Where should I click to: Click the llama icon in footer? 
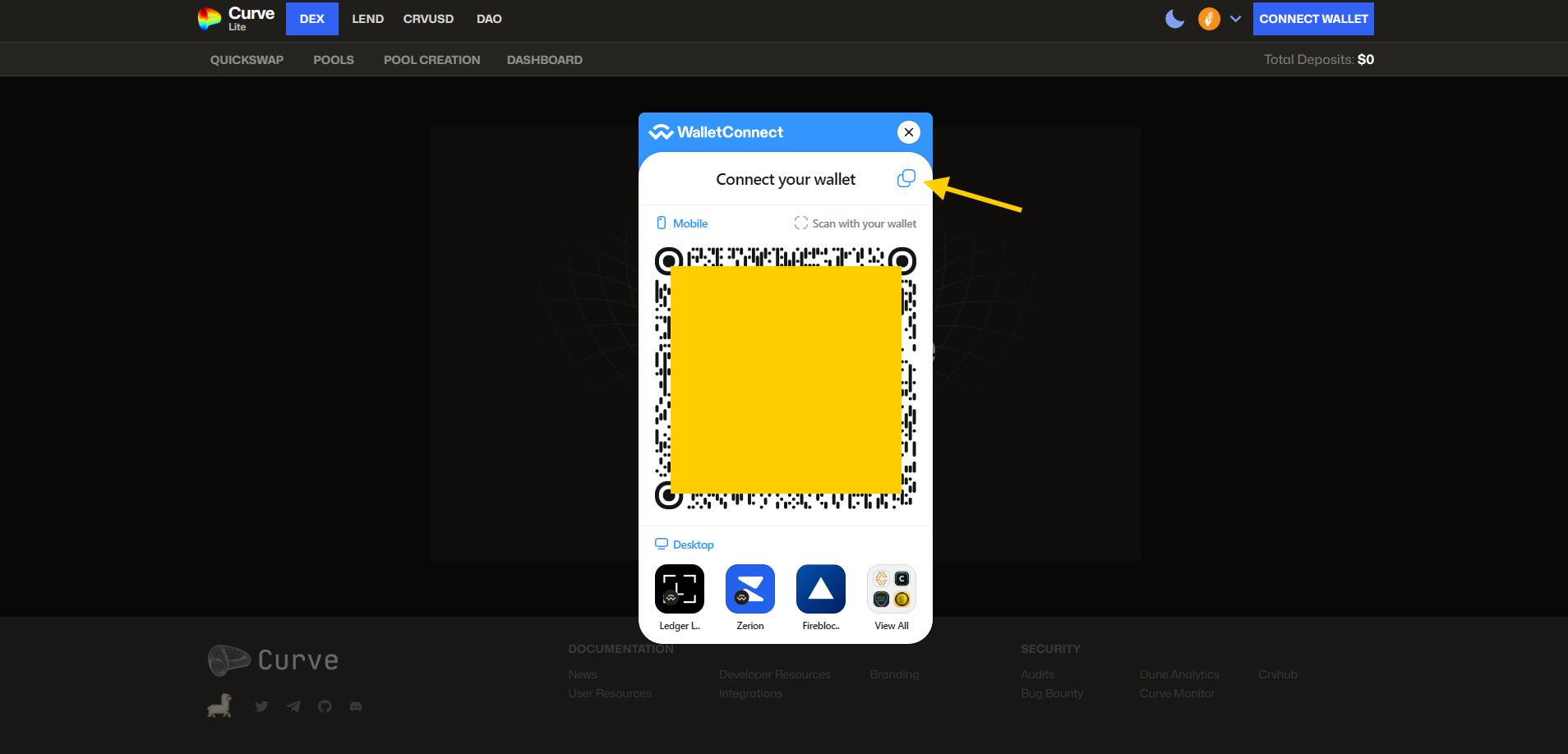click(219, 706)
